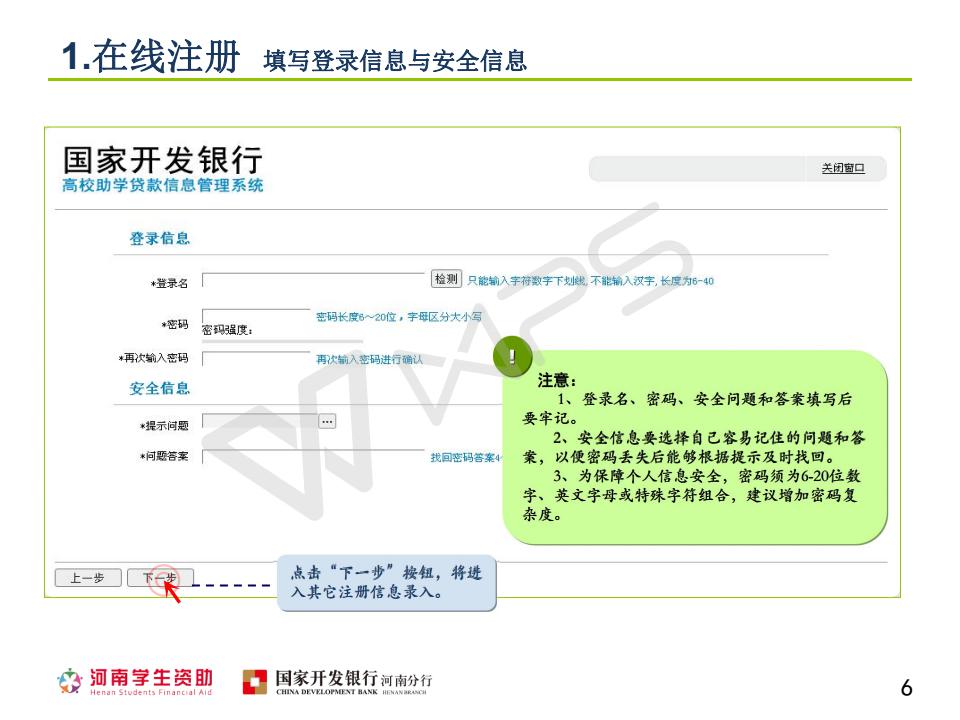
Task: Click the 高校助学贷款信息管理系统 subtitle
Action: [163, 186]
